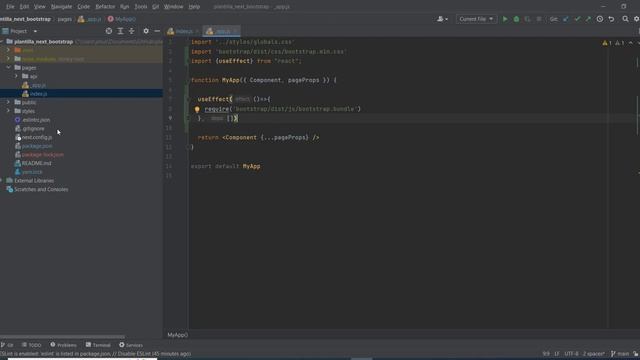Open the Code menu
This screenshot has height=360, width=640.
pyautogui.click(x=84, y=7)
